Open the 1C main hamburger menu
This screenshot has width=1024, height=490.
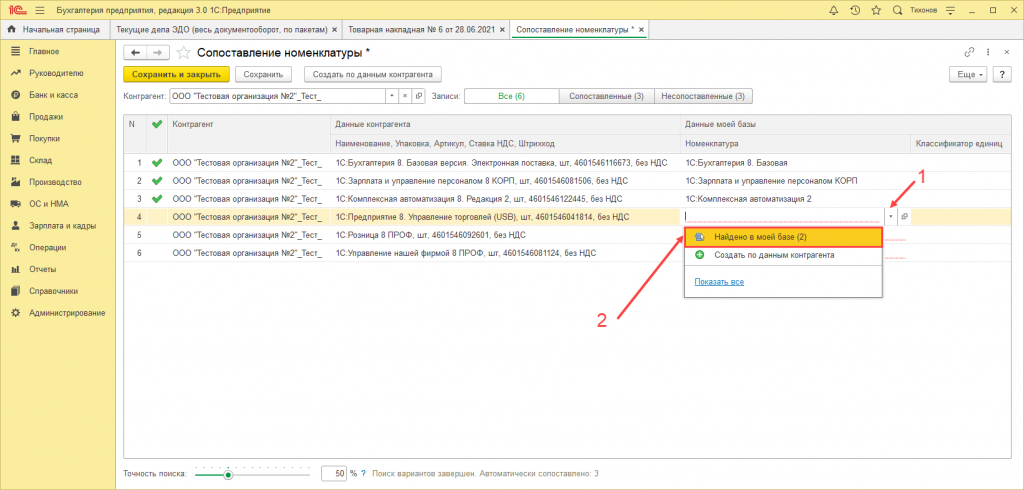coord(40,10)
